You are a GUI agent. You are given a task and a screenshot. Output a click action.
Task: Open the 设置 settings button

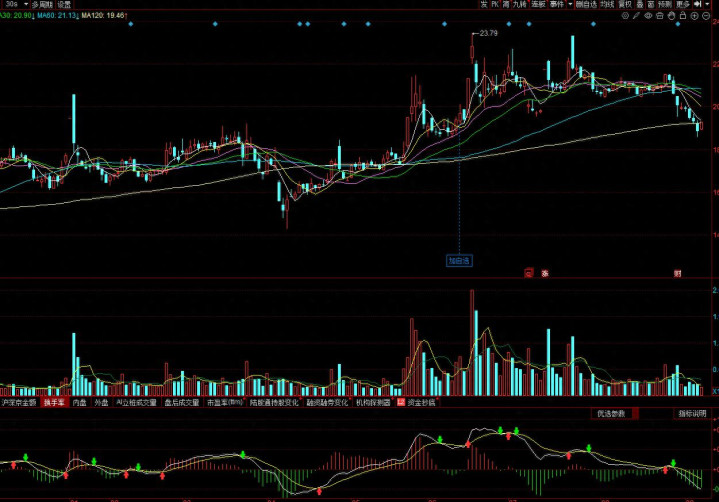64,5
